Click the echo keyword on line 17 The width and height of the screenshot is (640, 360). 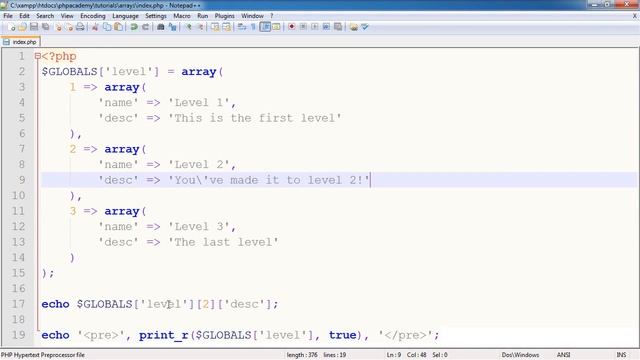(55, 304)
